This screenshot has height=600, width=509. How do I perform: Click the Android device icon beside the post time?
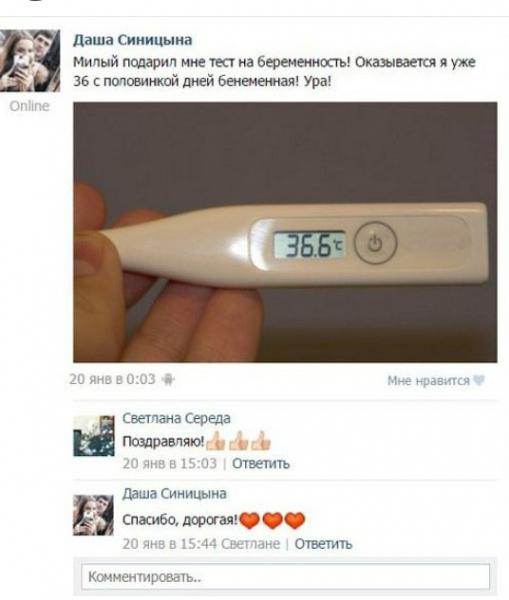pyautogui.click(x=168, y=380)
